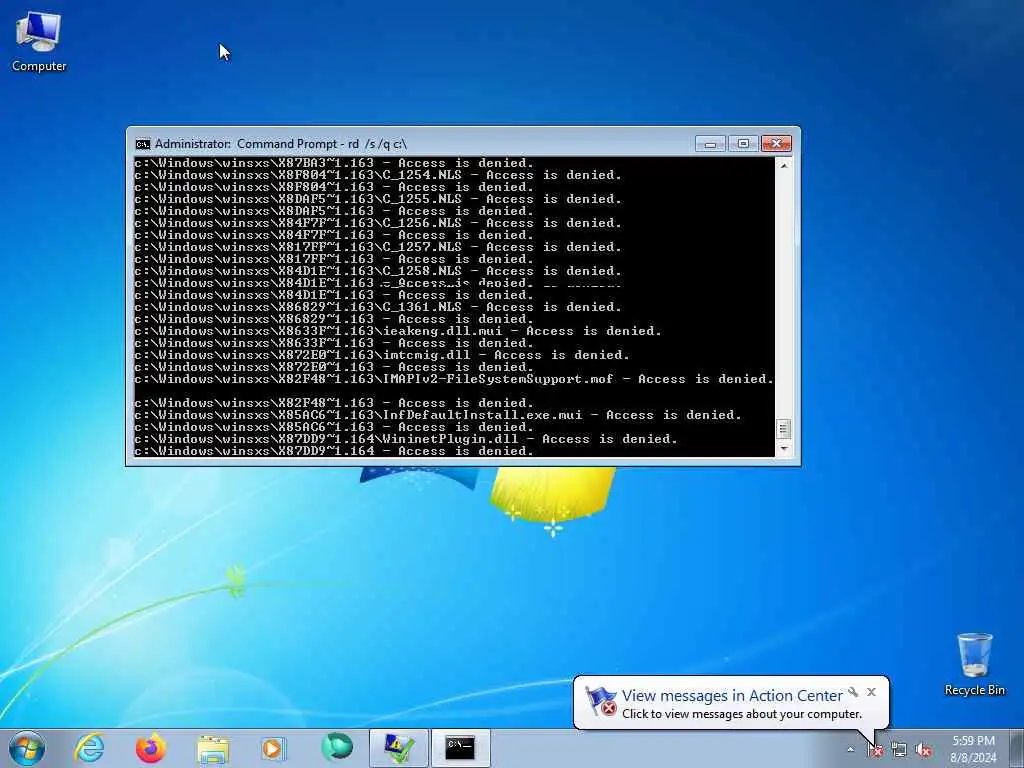Click the IMAPIv2-FileSystemSupport.mof output line
The height and width of the screenshot is (768, 1024).
pyautogui.click(x=454, y=379)
